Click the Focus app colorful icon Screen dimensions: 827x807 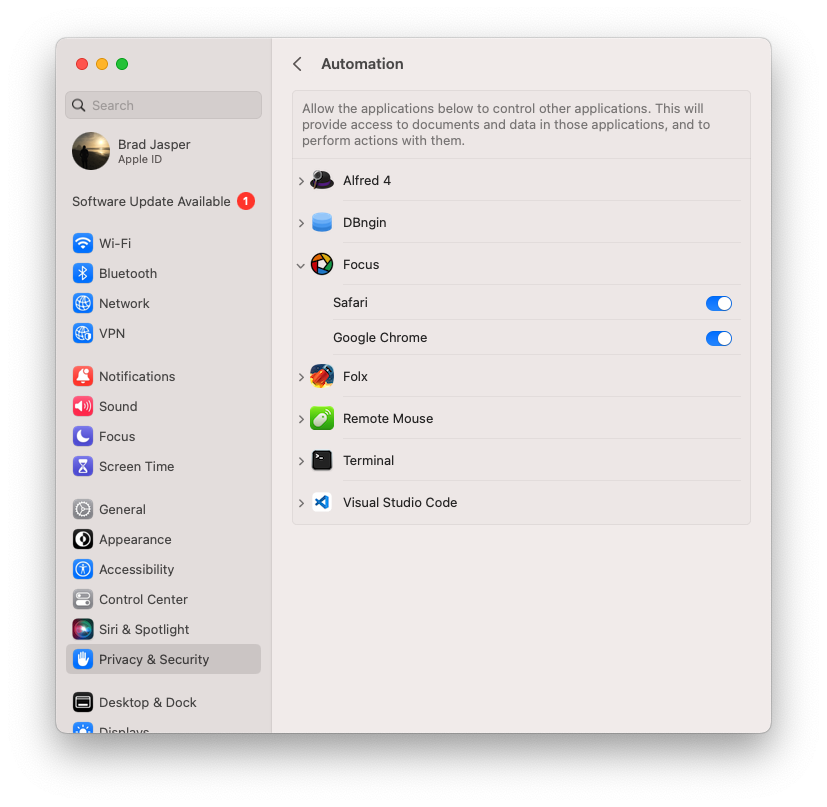[321, 264]
